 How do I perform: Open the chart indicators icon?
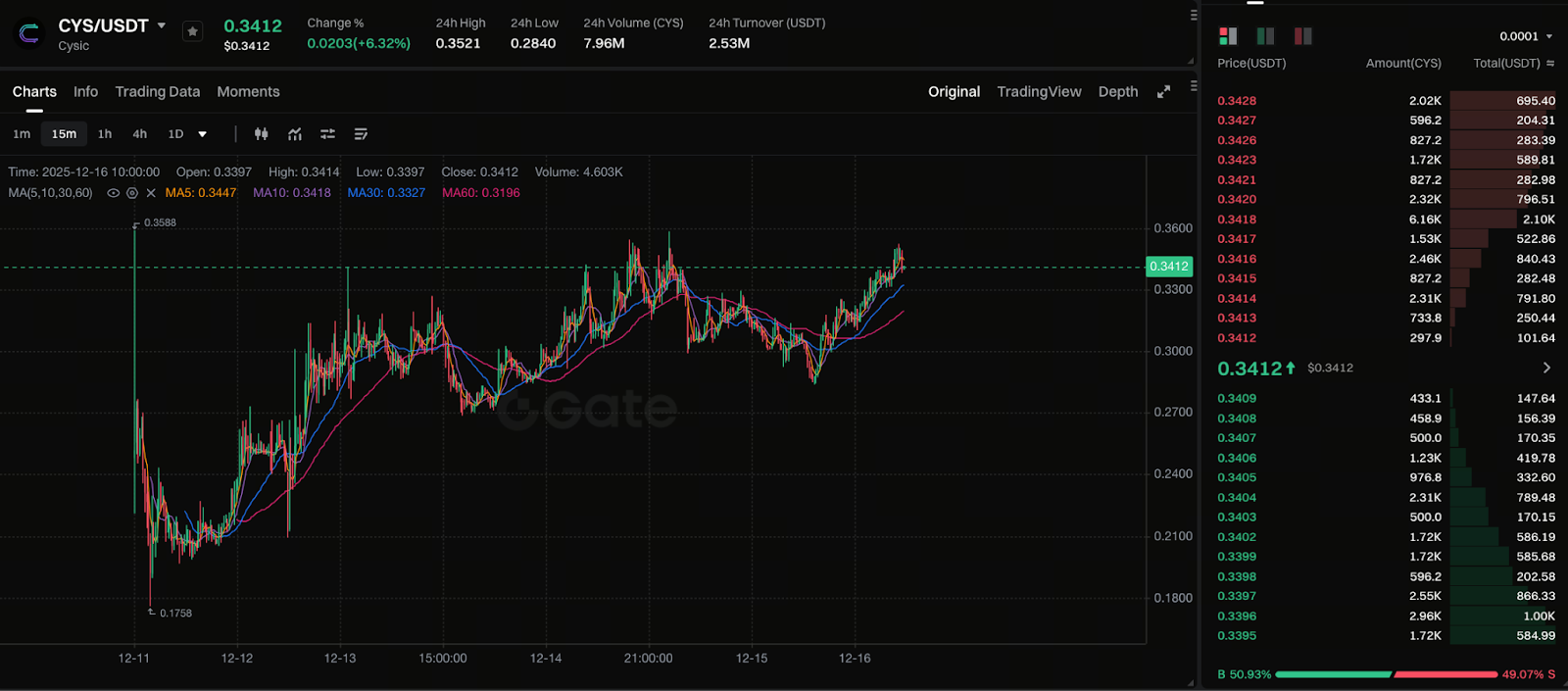click(295, 134)
